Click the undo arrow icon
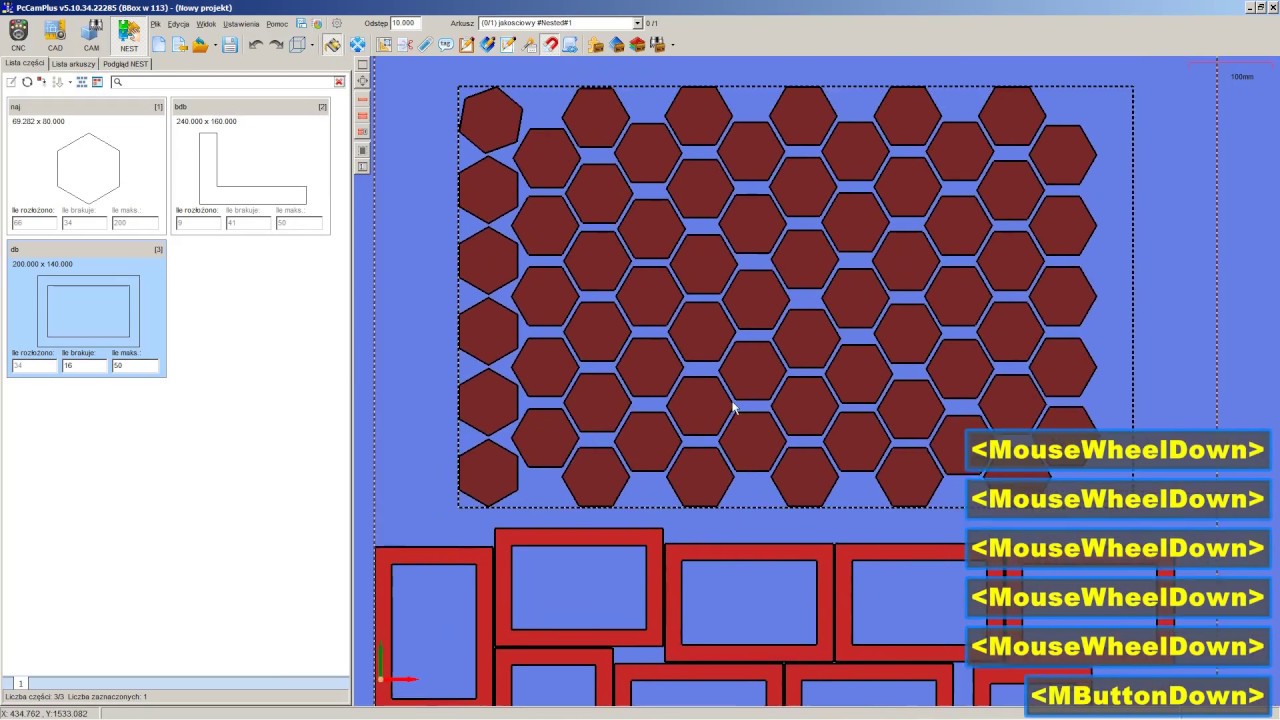1280x720 pixels. point(256,45)
